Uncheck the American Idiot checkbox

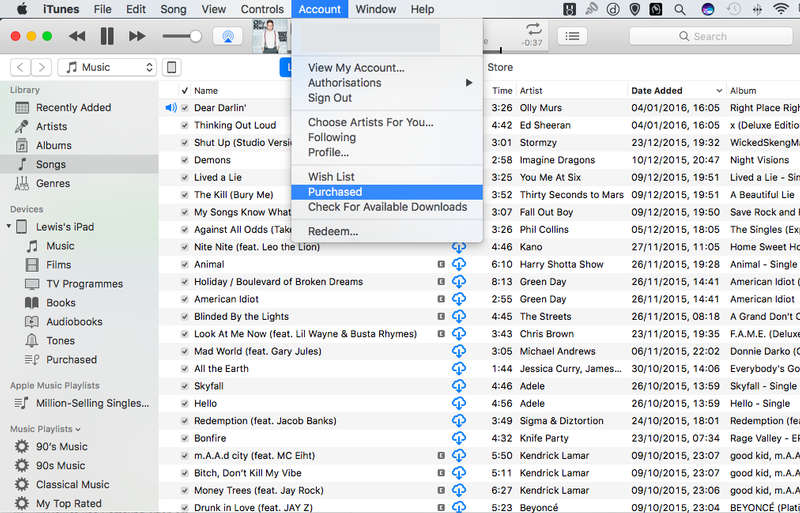185,299
